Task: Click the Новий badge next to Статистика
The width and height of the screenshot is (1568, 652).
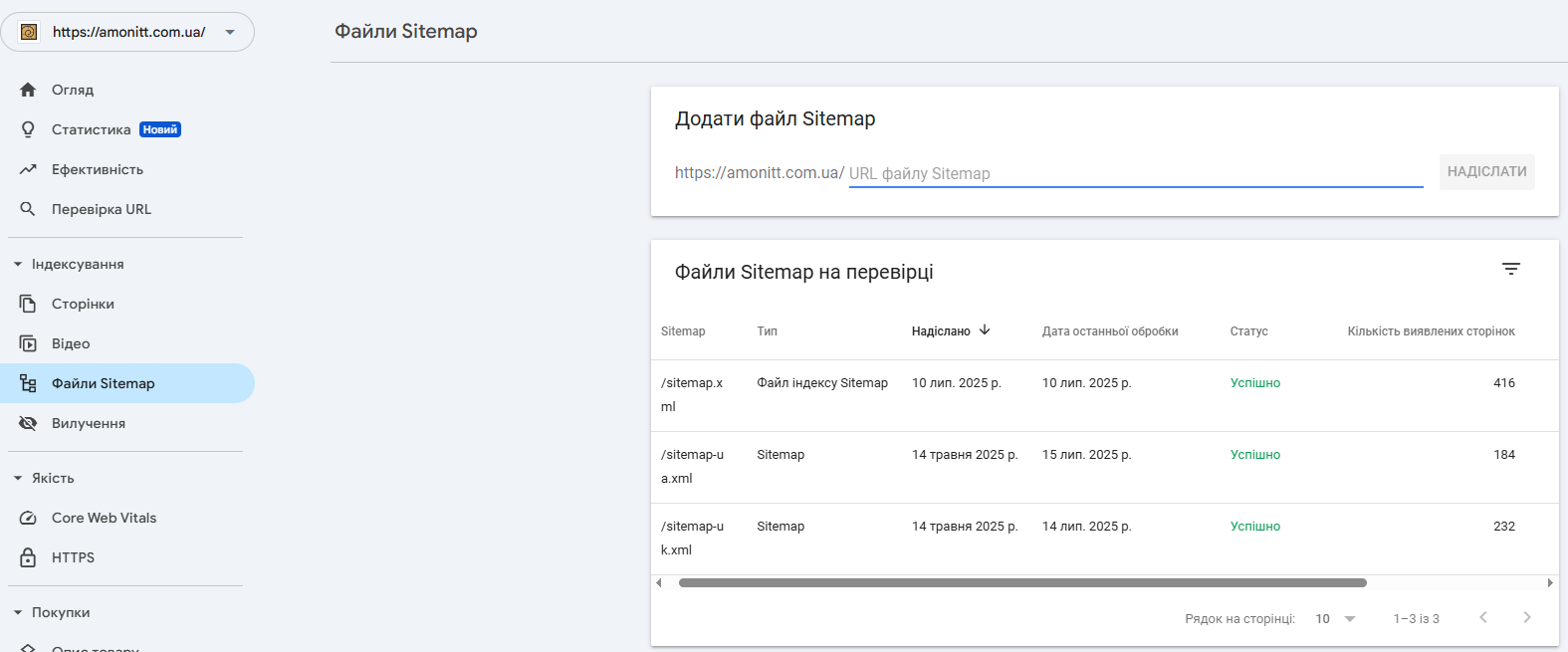Action: click(x=160, y=129)
